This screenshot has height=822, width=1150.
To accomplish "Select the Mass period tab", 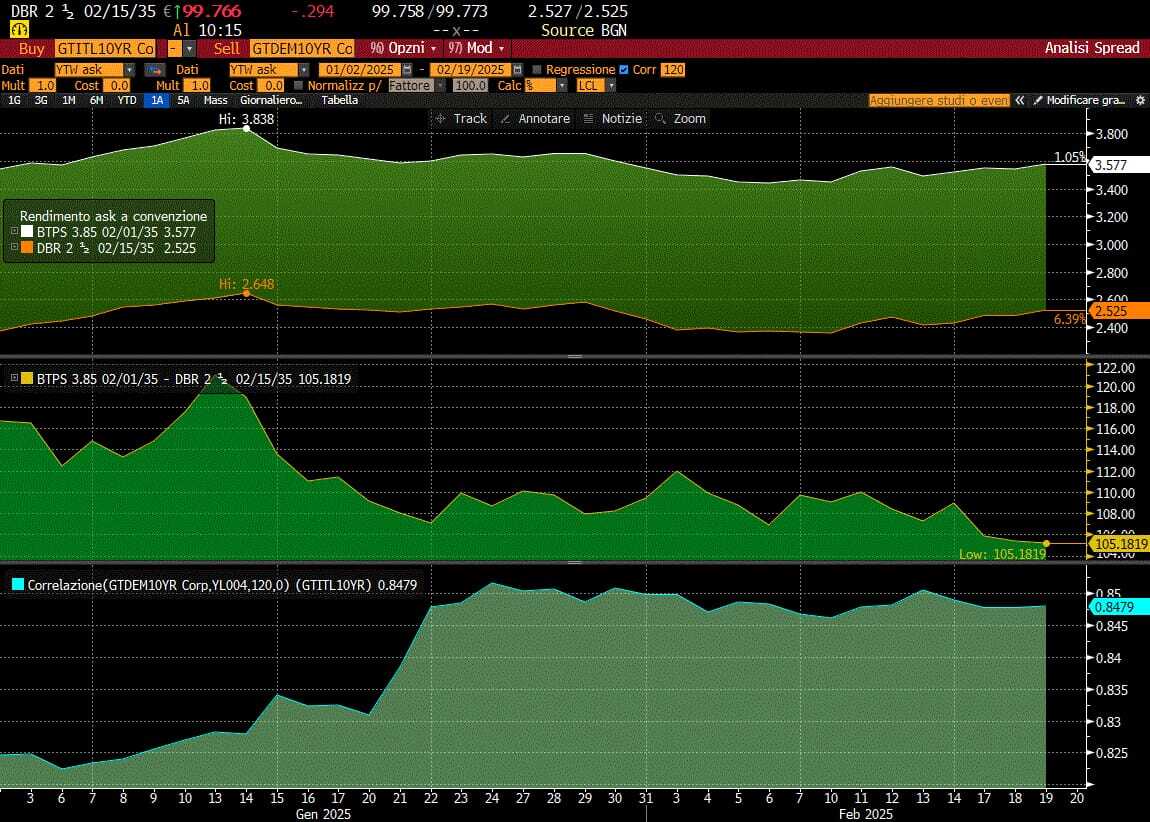I will (x=216, y=100).
